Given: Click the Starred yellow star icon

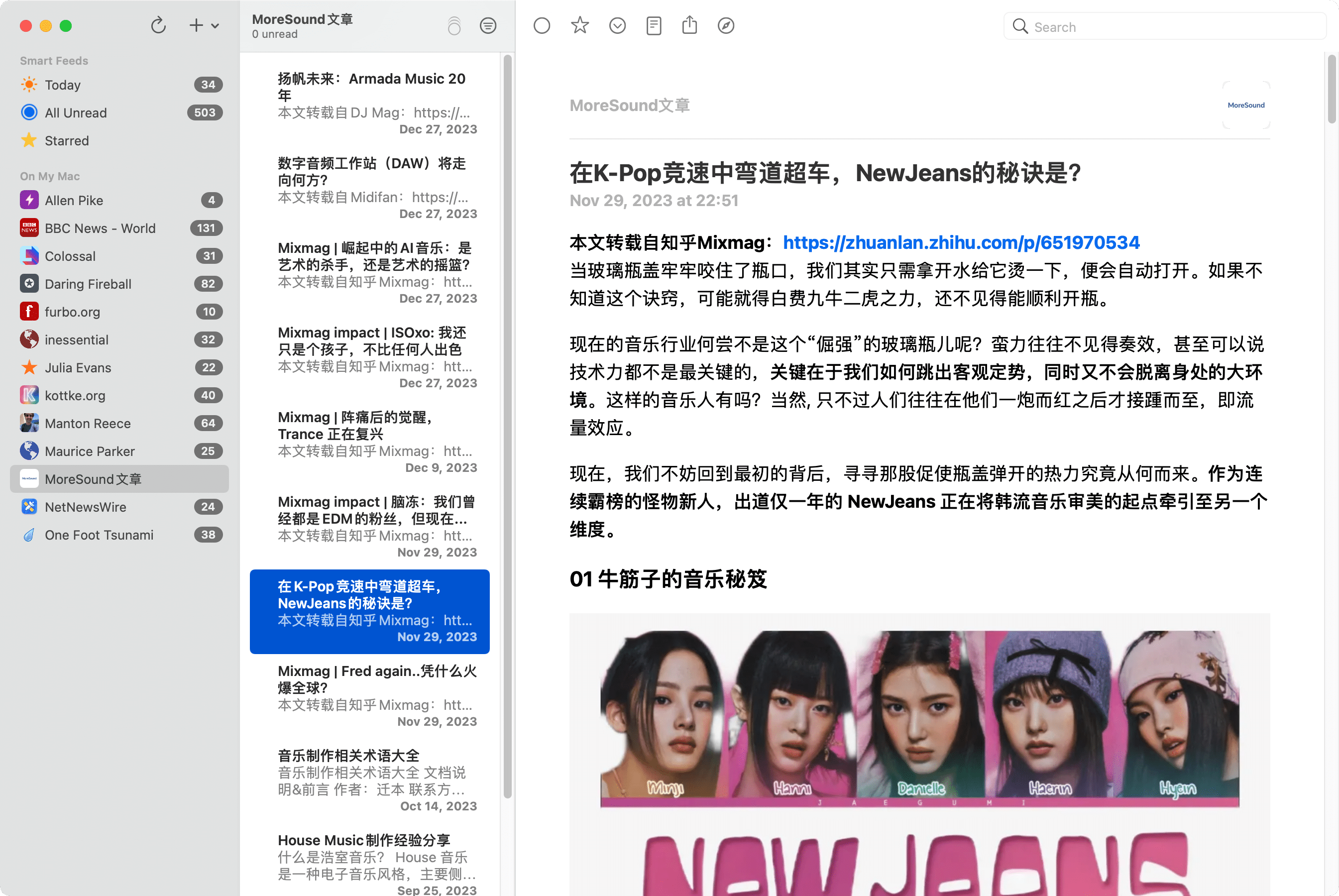Looking at the screenshot, I should 29,140.
